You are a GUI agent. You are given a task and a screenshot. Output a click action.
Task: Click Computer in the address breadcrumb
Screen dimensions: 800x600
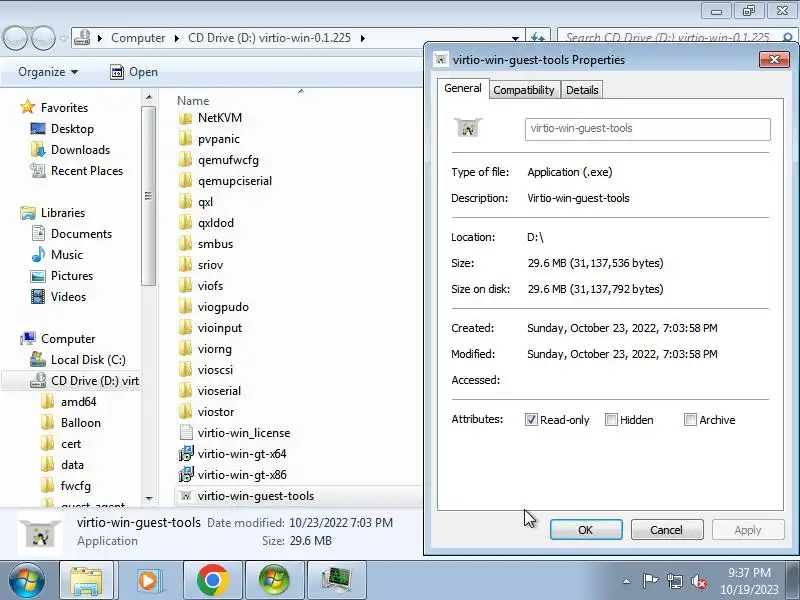point(138,38)
